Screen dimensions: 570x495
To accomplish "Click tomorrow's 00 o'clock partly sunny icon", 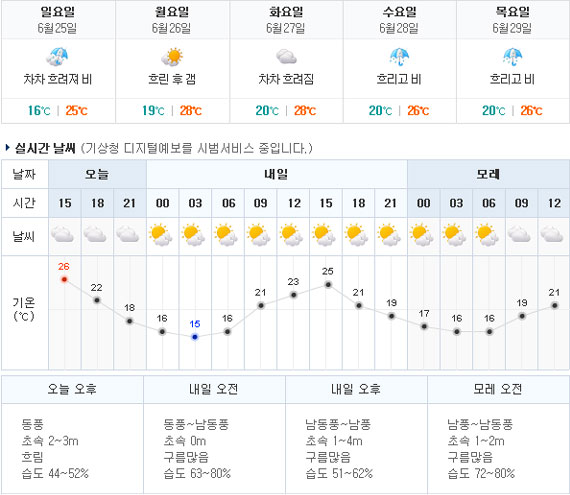I will (160, 235).
